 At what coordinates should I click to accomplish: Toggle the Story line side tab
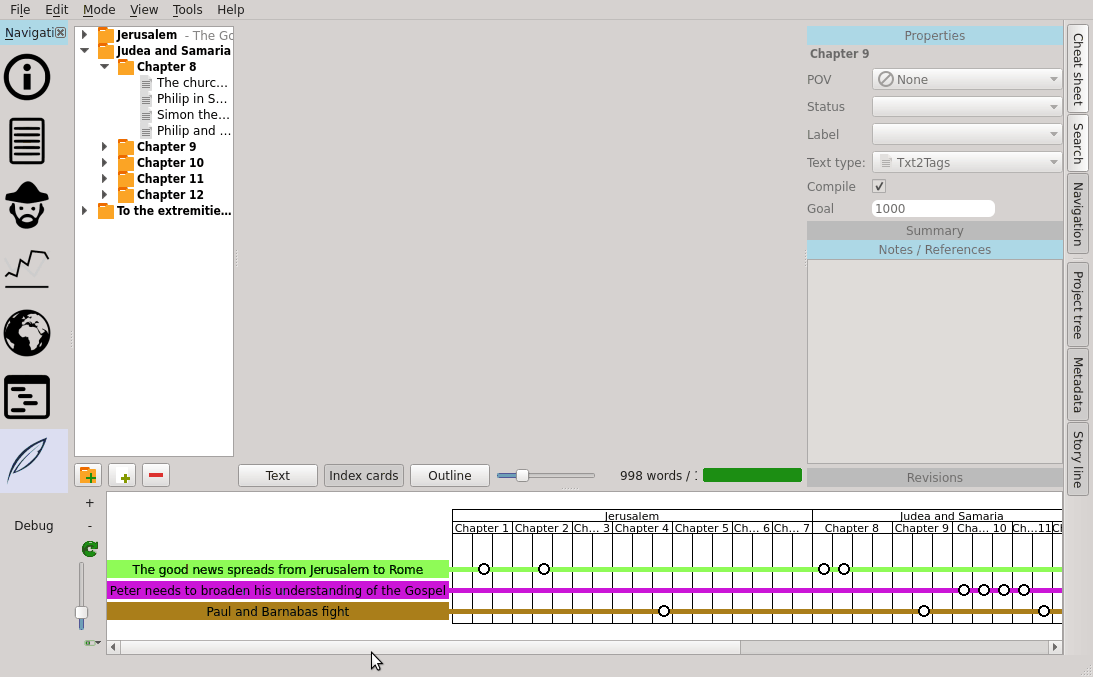(x=1078, y=459)
